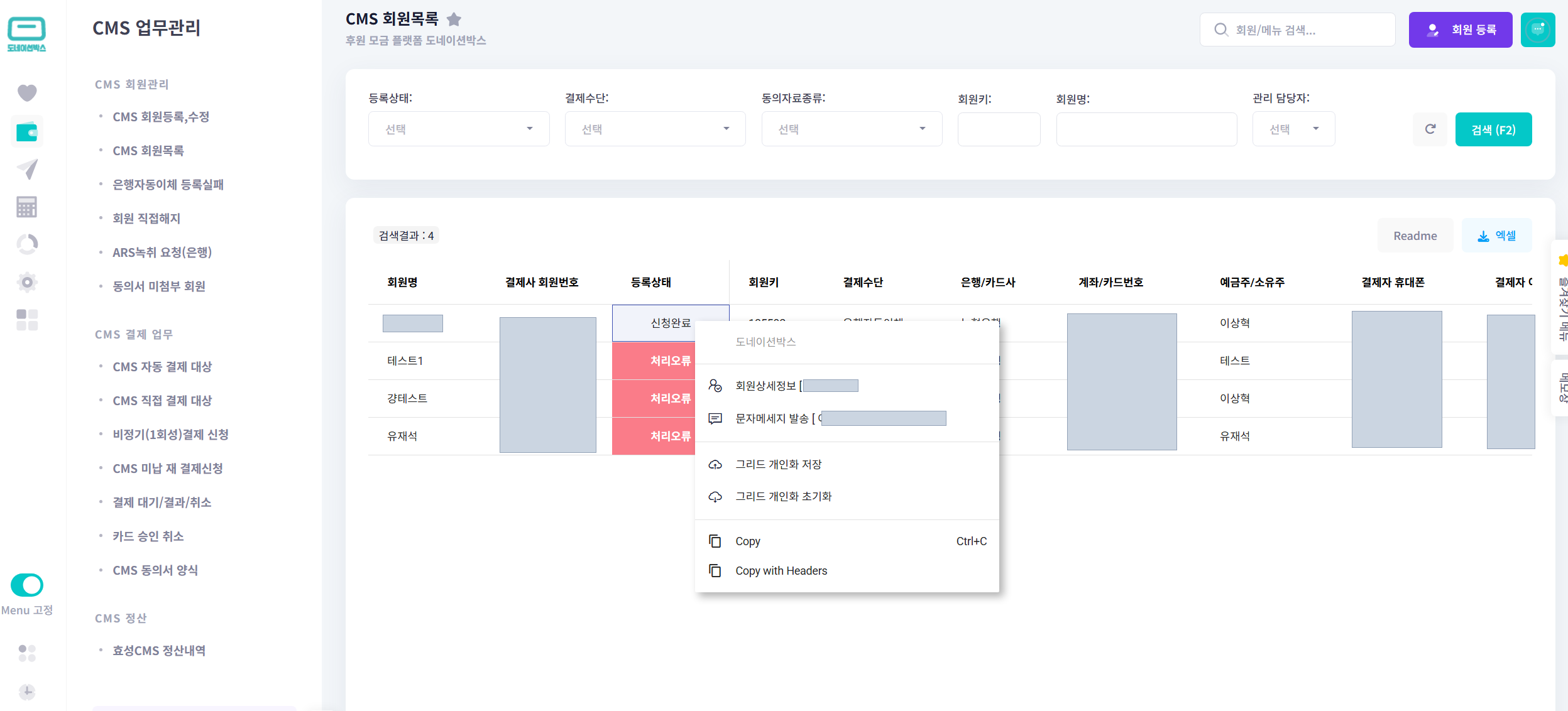Viewport: 1568px width, 711px height.
Task: Click the Readme button
Action: pyautogui.click(x=1415, y=236)
